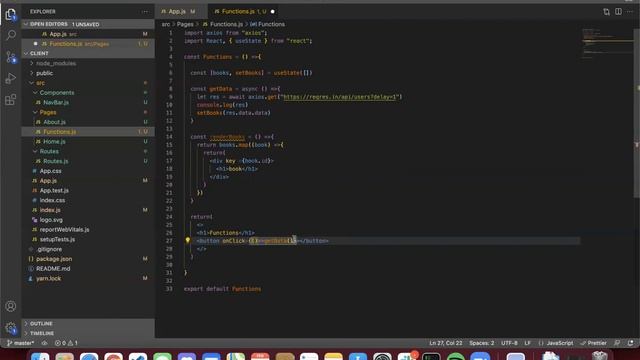Click the open changes icon in editor toolbar
640x360 pixels.
(x=607, y=11)
